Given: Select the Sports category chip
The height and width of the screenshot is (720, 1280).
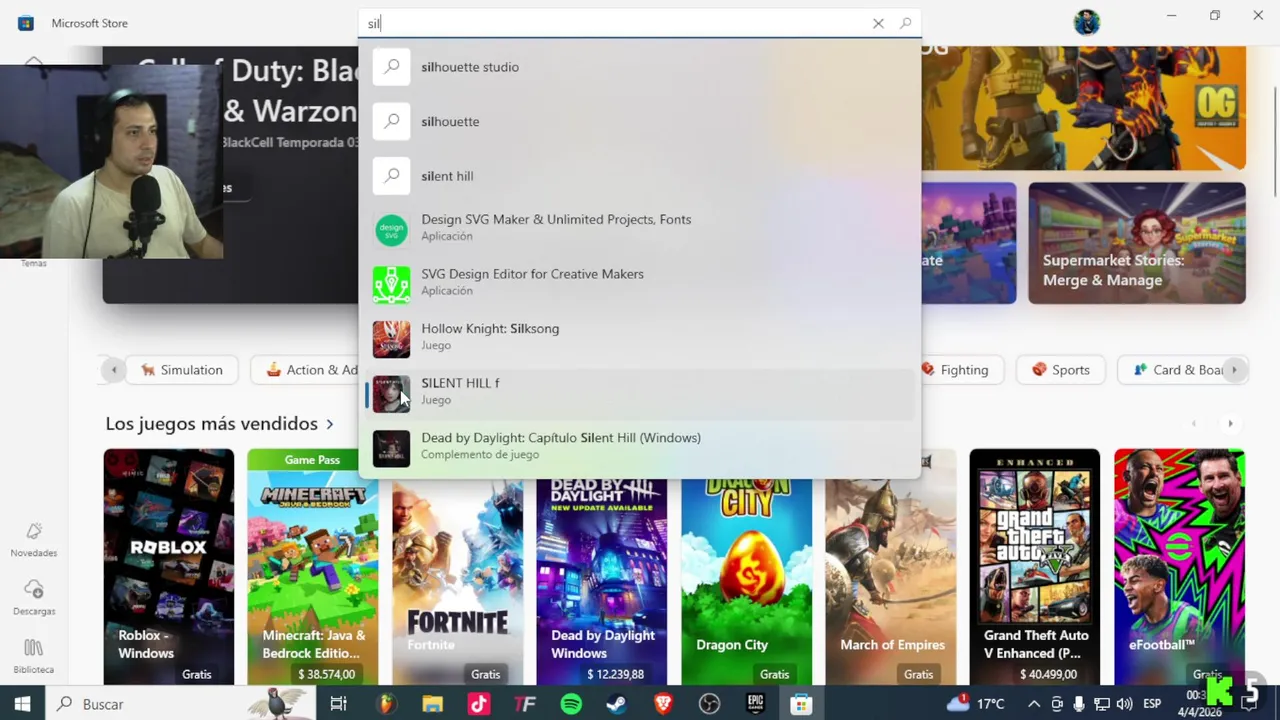Looking at the screenshot, I should click(x=1060, y=370).
